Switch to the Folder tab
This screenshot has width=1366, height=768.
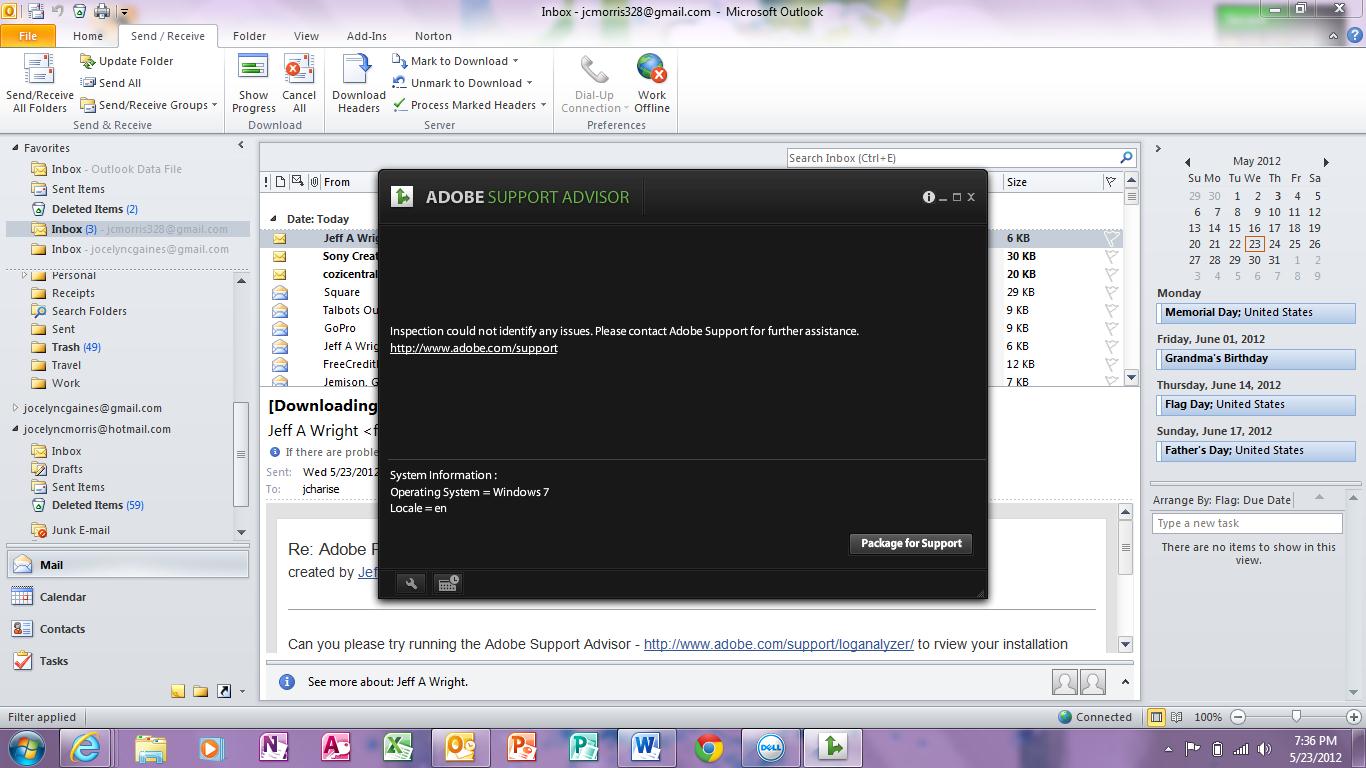click(249, 36)
